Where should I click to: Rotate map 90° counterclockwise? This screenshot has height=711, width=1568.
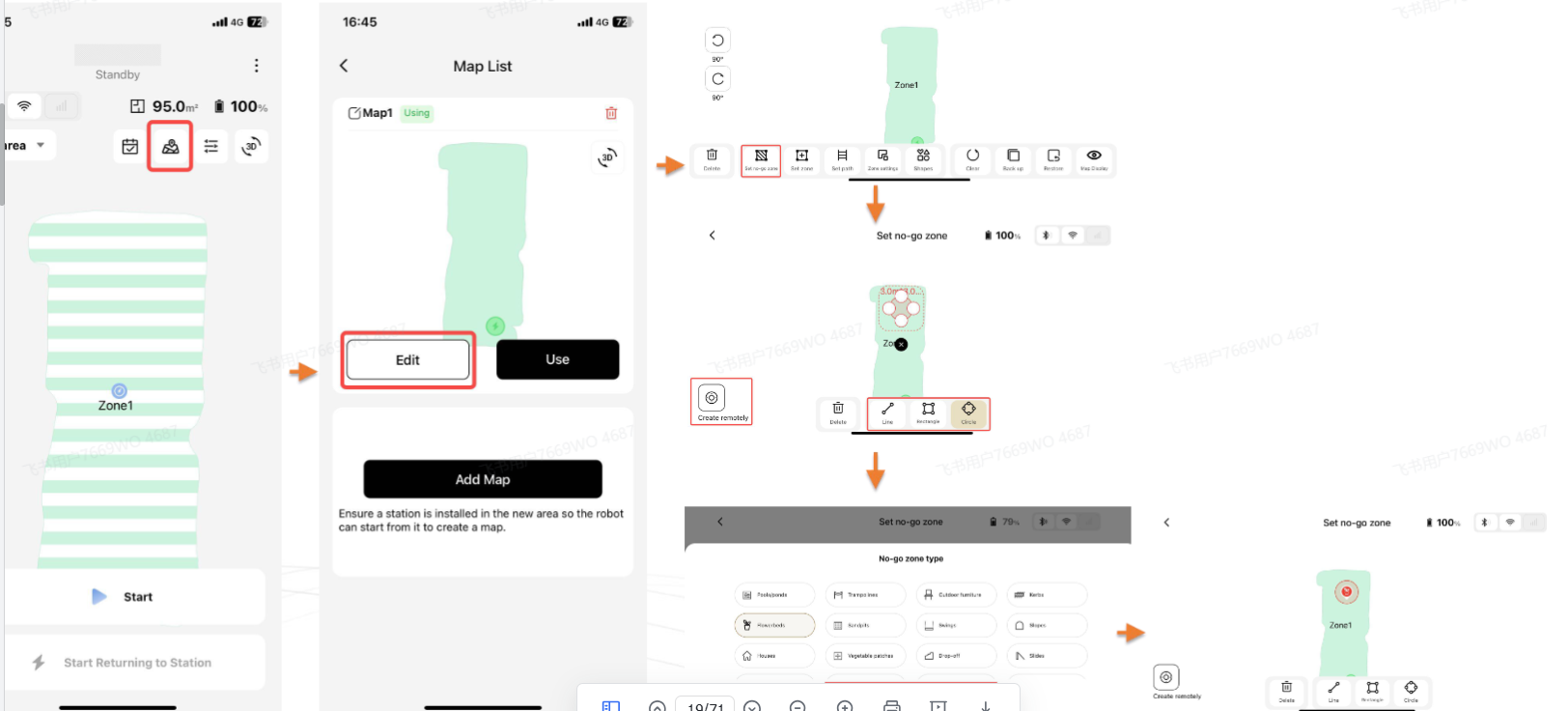point(717,41)
